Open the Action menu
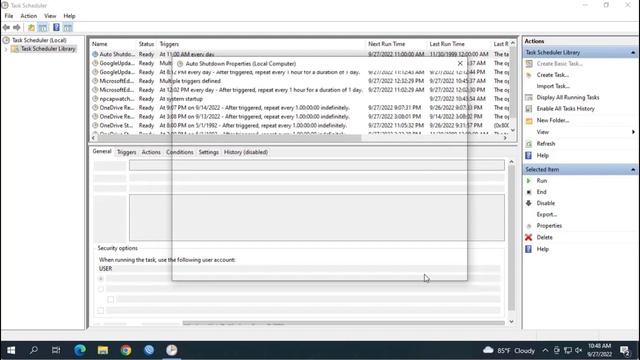 pos(29,16)
